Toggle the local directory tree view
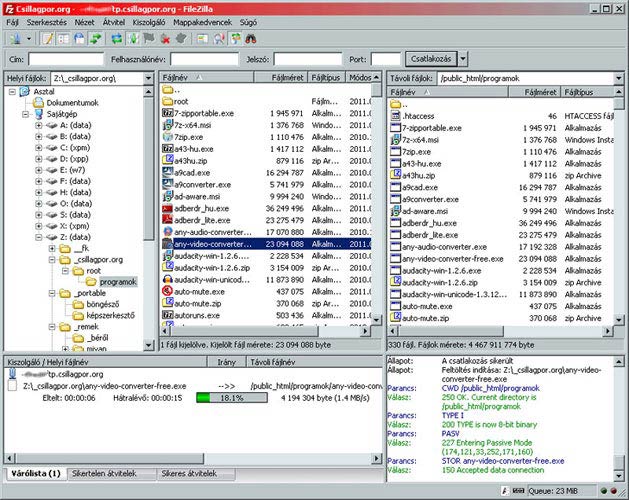This screenshot has width=629, height=500. tap(64, 38)
